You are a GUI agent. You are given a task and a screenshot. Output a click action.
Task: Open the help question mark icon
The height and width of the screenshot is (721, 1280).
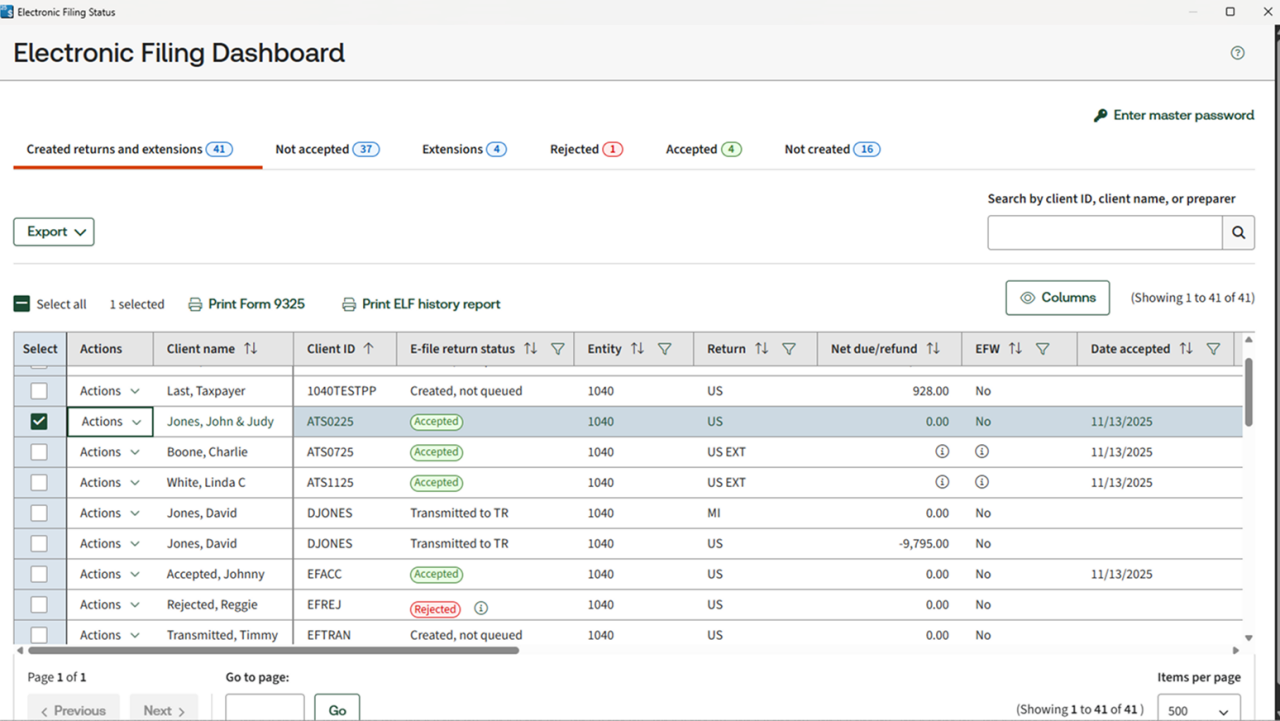pos(1237,53)
